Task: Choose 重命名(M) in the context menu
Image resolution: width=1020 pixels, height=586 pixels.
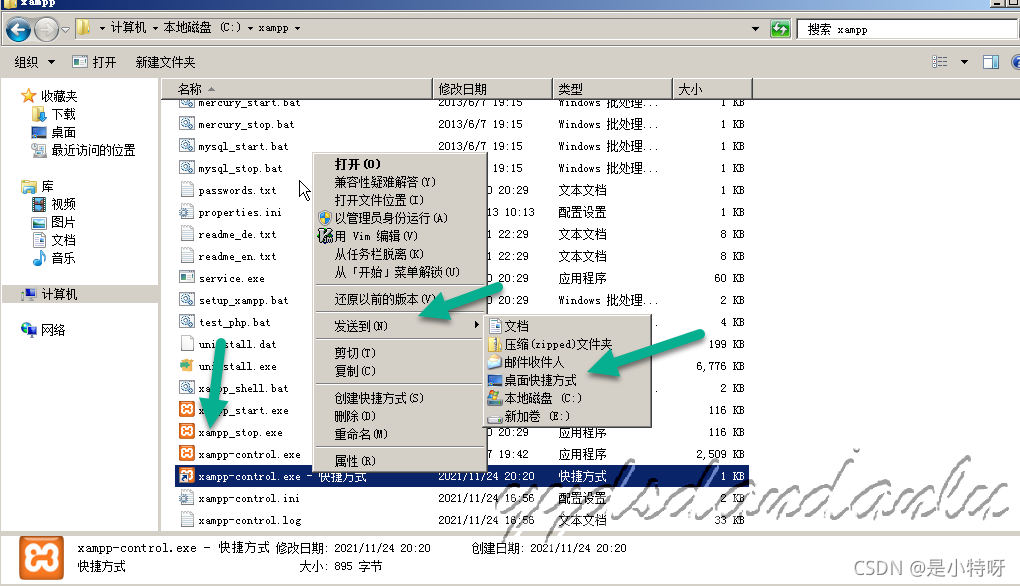Action: (x=399, y=434)
